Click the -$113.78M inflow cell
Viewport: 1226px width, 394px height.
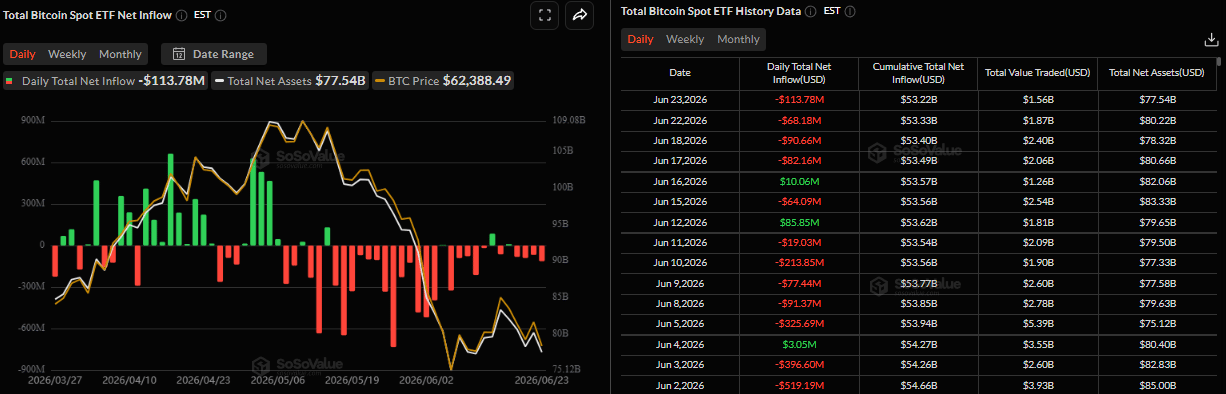798,100
